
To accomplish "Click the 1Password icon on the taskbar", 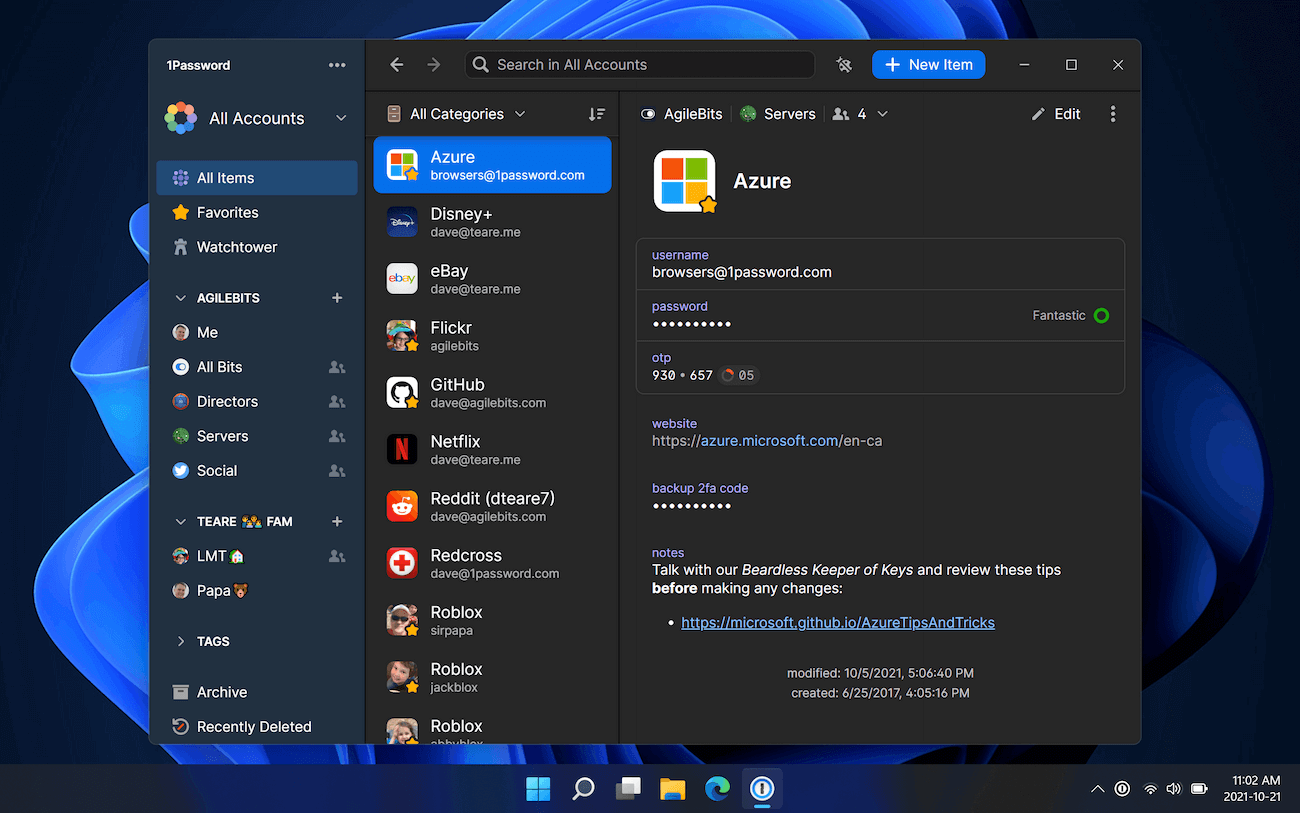I will (x=762, y=789).
